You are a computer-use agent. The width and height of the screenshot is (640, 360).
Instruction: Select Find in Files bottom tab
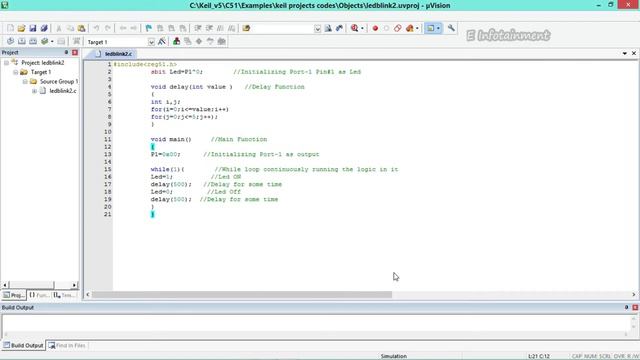[x=67, y=345]
